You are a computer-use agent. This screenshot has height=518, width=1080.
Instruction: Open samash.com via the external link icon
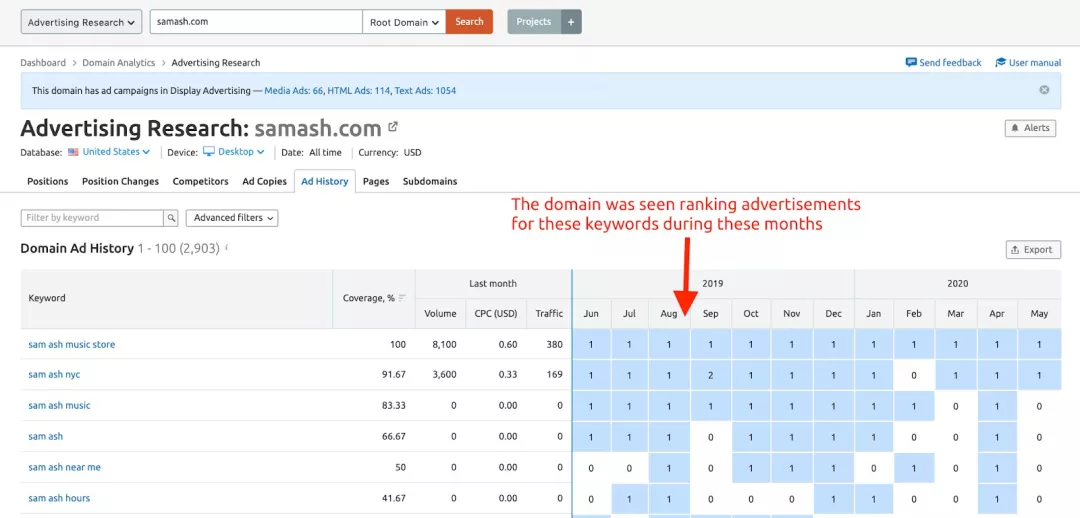[393, 127]
